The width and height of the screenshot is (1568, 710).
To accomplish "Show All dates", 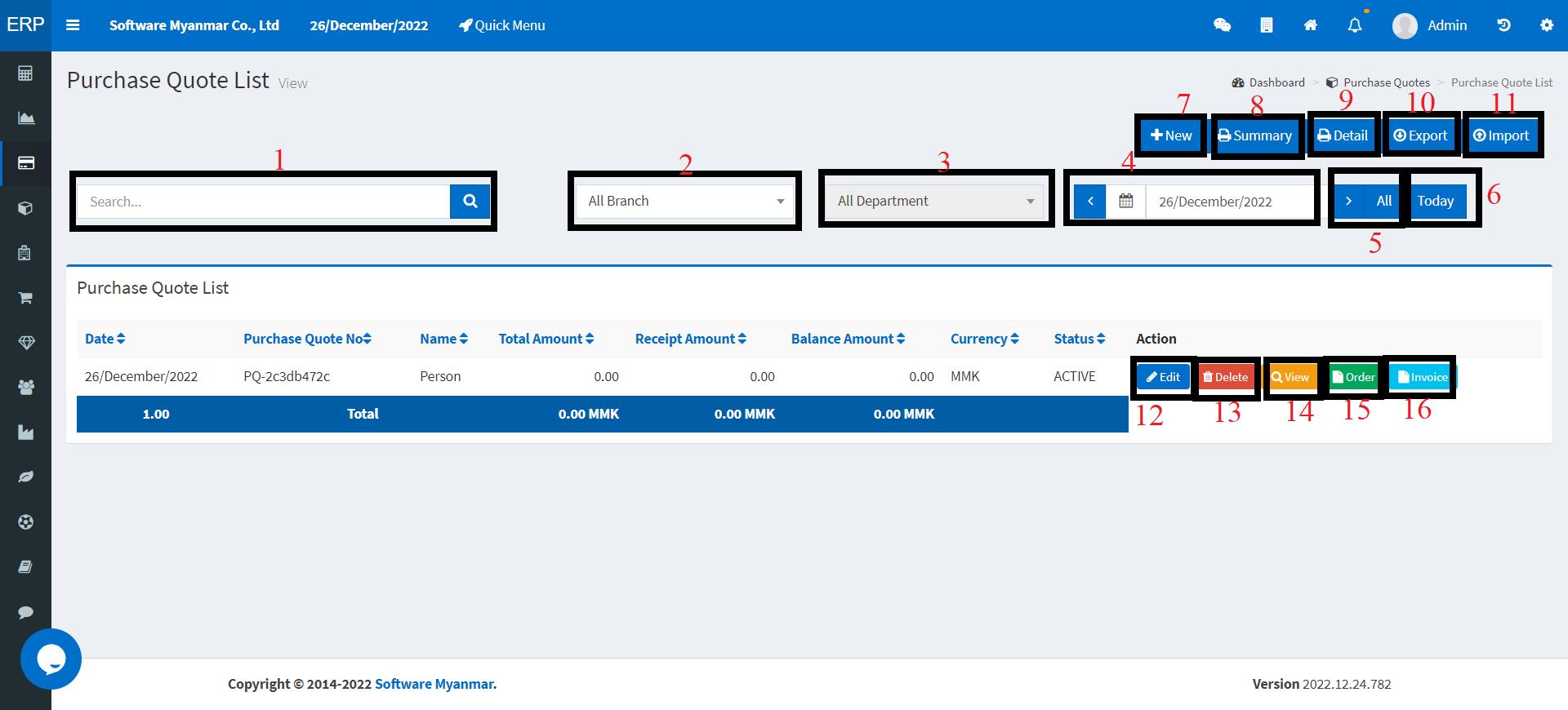I will pos(1383,201).
